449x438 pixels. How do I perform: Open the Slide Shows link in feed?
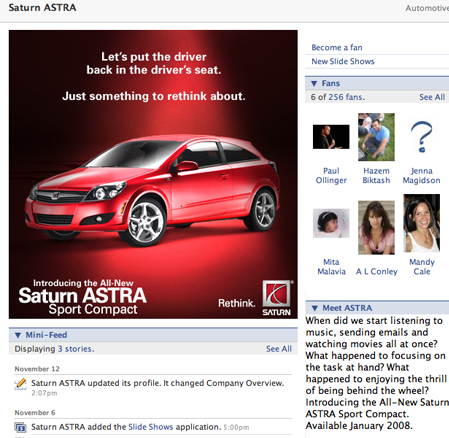[x=151, y=427]
